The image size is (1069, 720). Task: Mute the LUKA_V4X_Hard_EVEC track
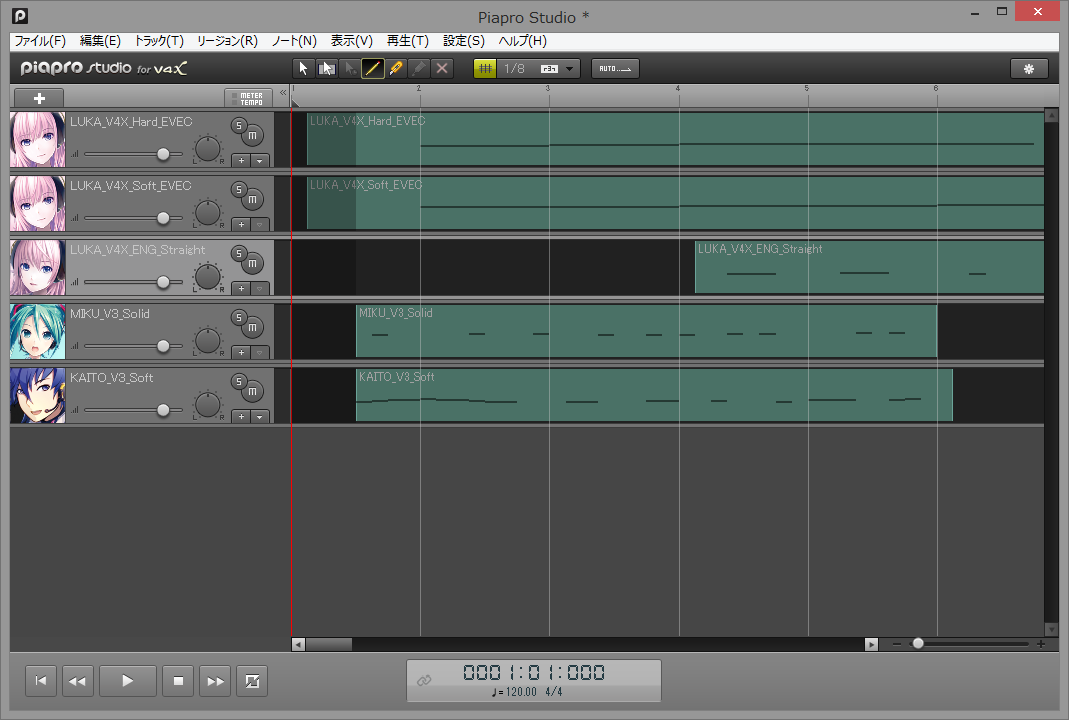[x=252, y=136]
